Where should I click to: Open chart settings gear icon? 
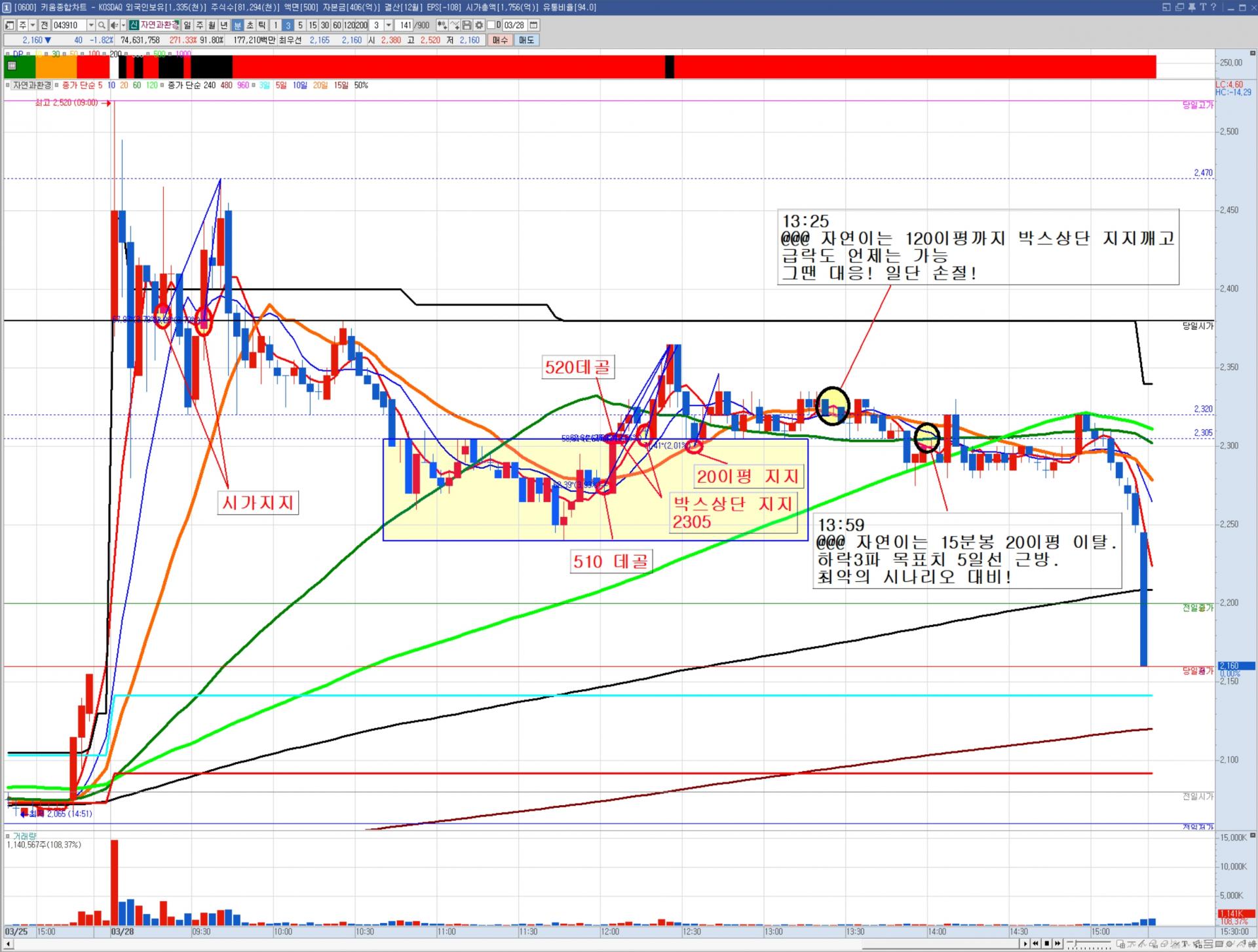coord(479,26)
